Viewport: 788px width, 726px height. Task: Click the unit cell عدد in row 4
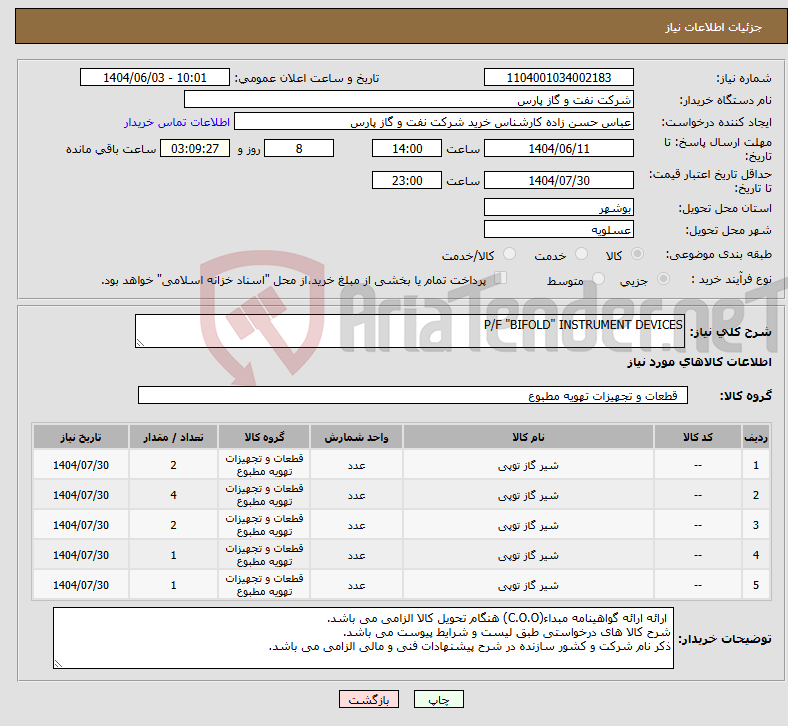(356, 555)
